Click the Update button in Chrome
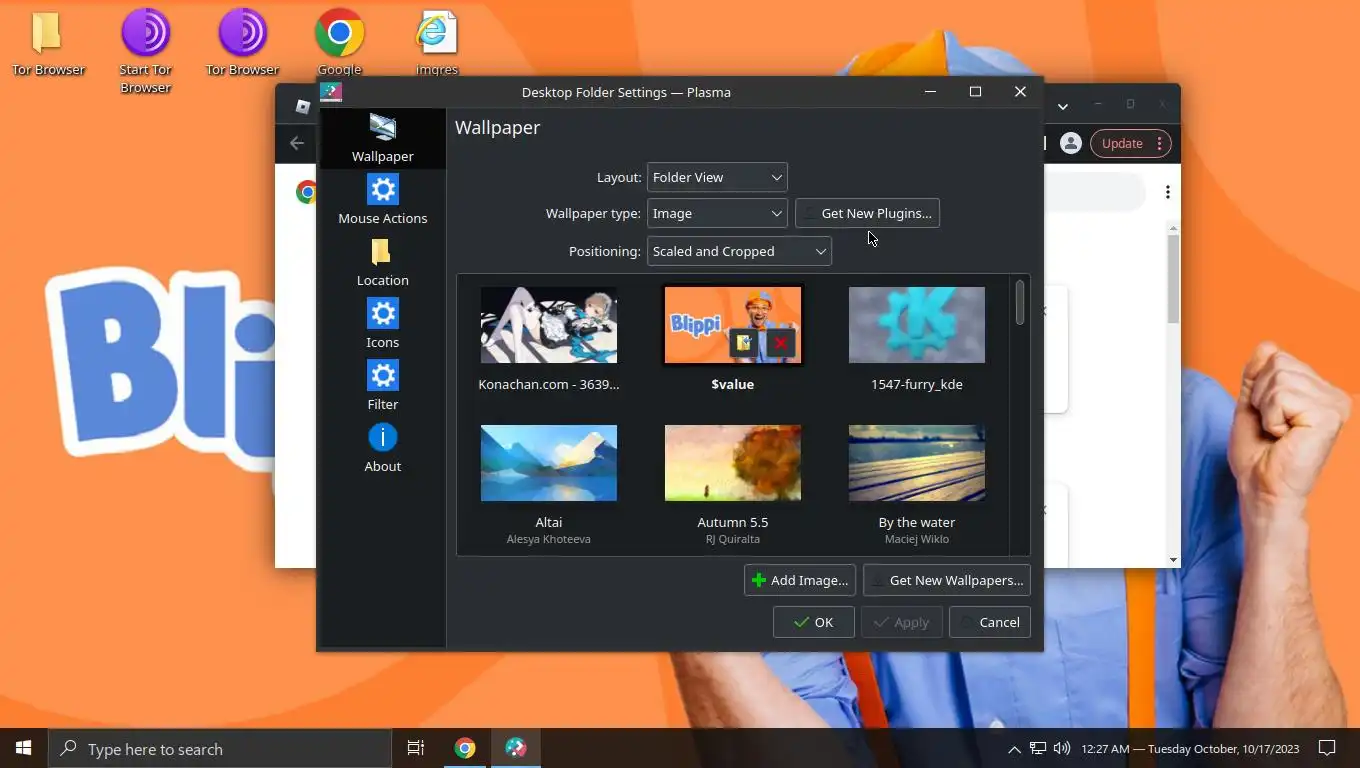Image resolution: width=1360 pixels, height=768 pixels. click(x=1130, y=143)
